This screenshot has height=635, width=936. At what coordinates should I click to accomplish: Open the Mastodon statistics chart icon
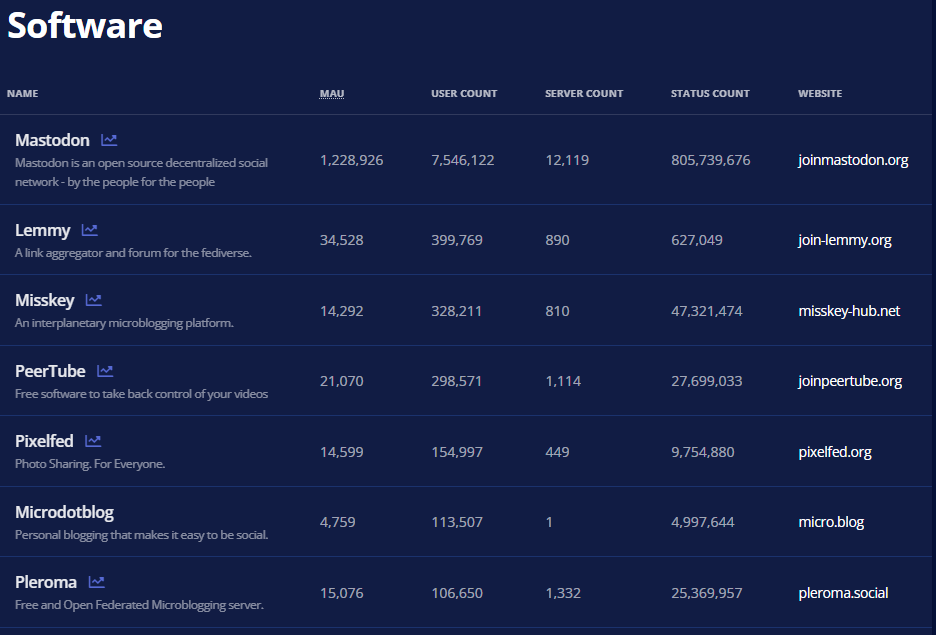[109, 140]
